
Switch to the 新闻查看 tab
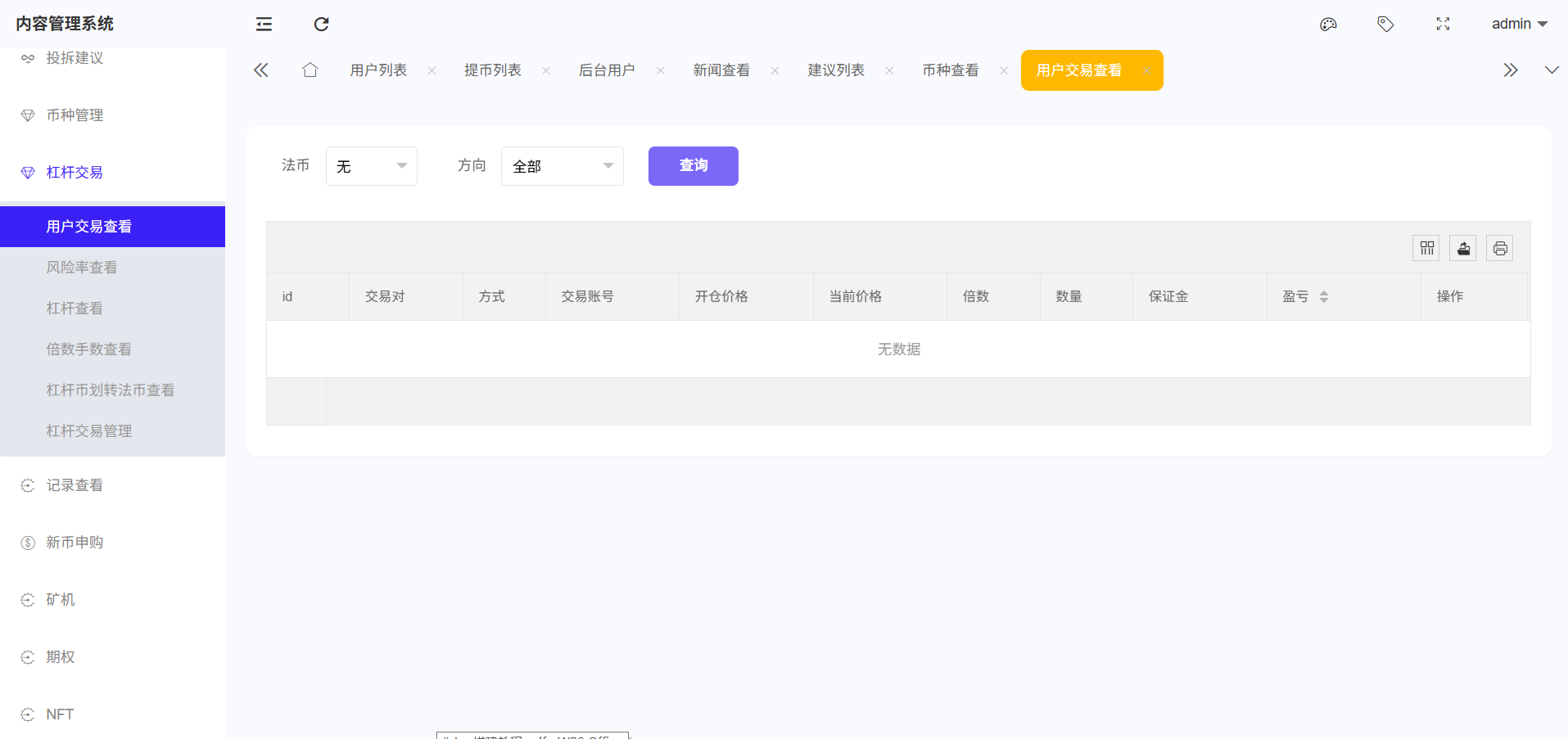721,70
